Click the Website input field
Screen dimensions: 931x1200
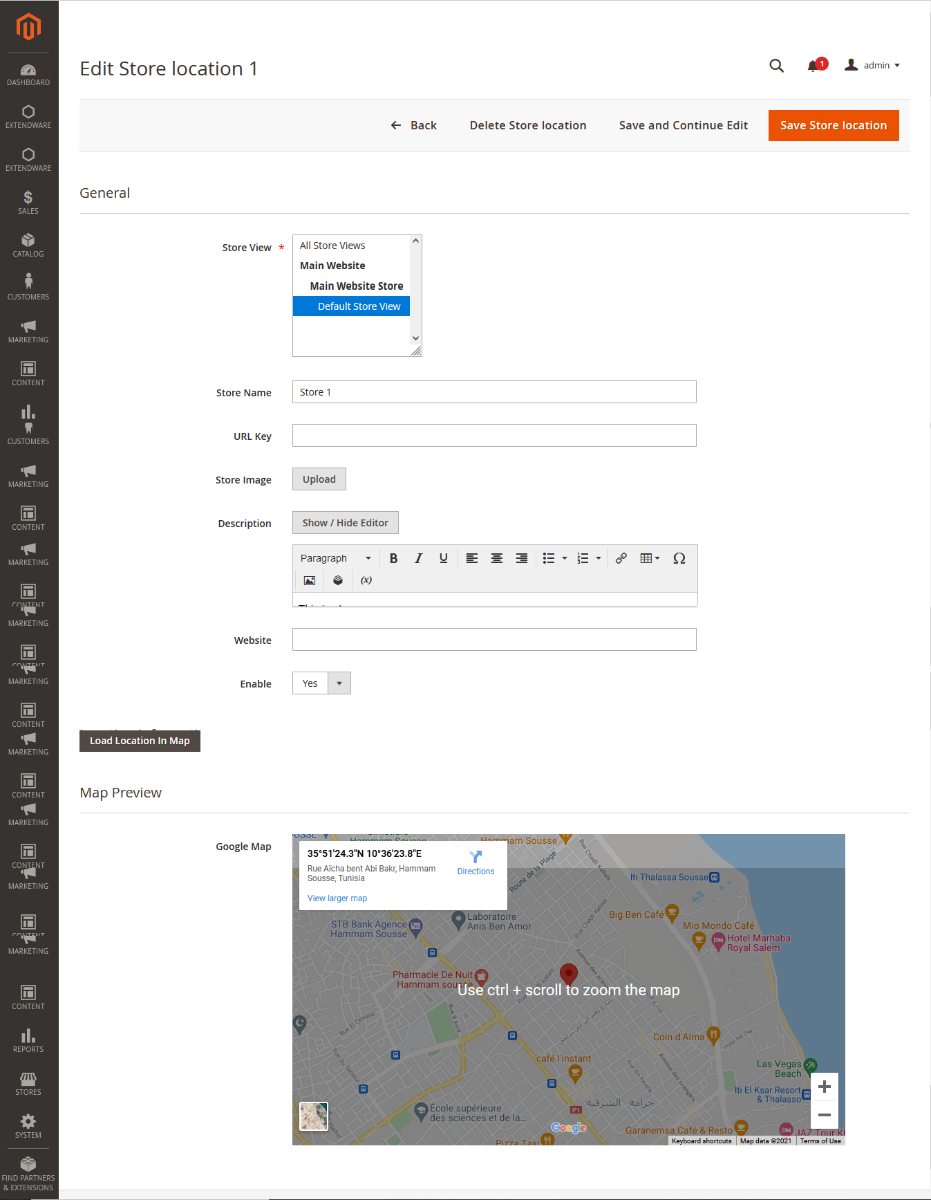(494, 639)
